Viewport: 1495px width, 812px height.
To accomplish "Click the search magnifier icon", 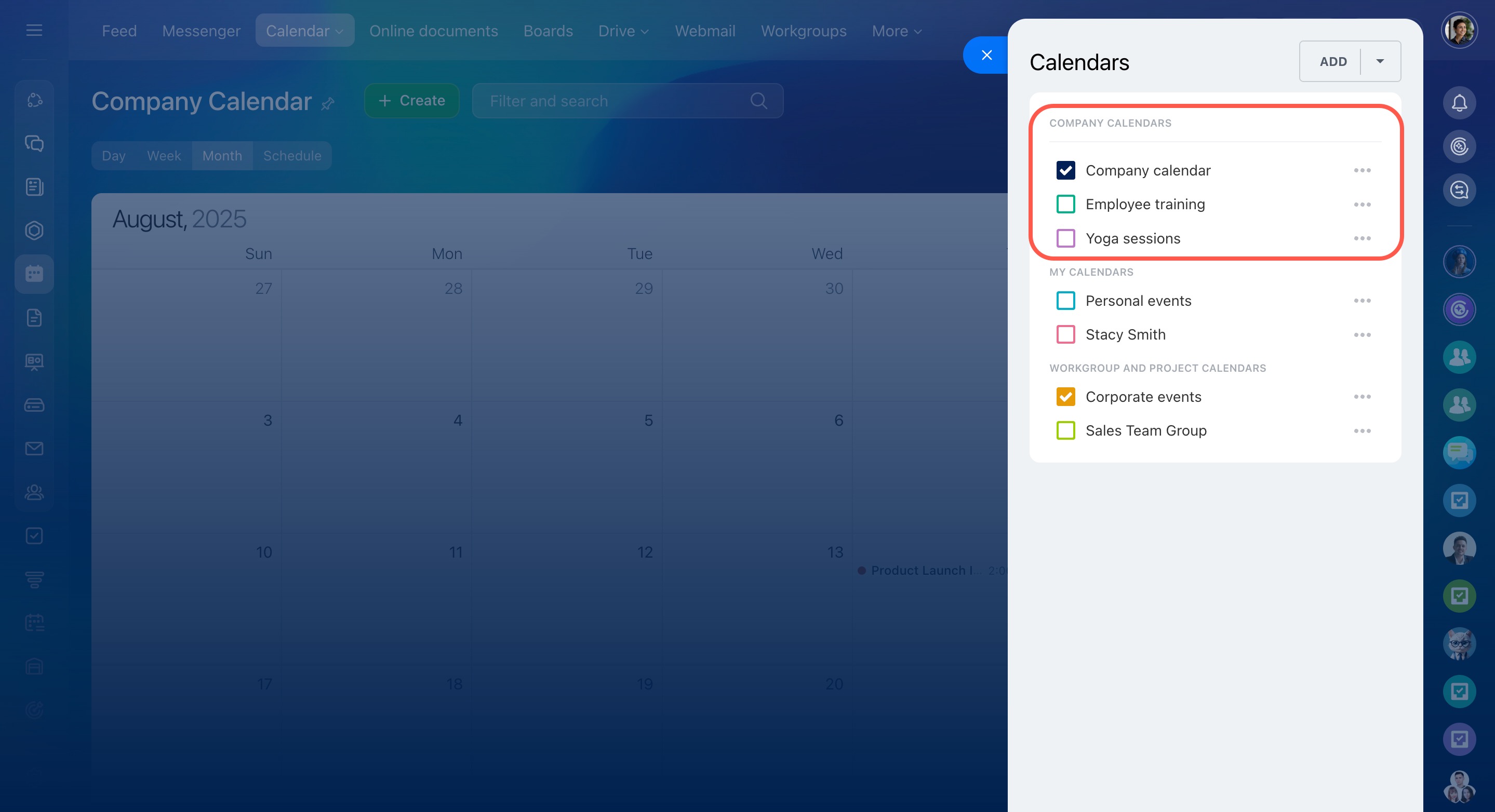I will pos(758,101).
